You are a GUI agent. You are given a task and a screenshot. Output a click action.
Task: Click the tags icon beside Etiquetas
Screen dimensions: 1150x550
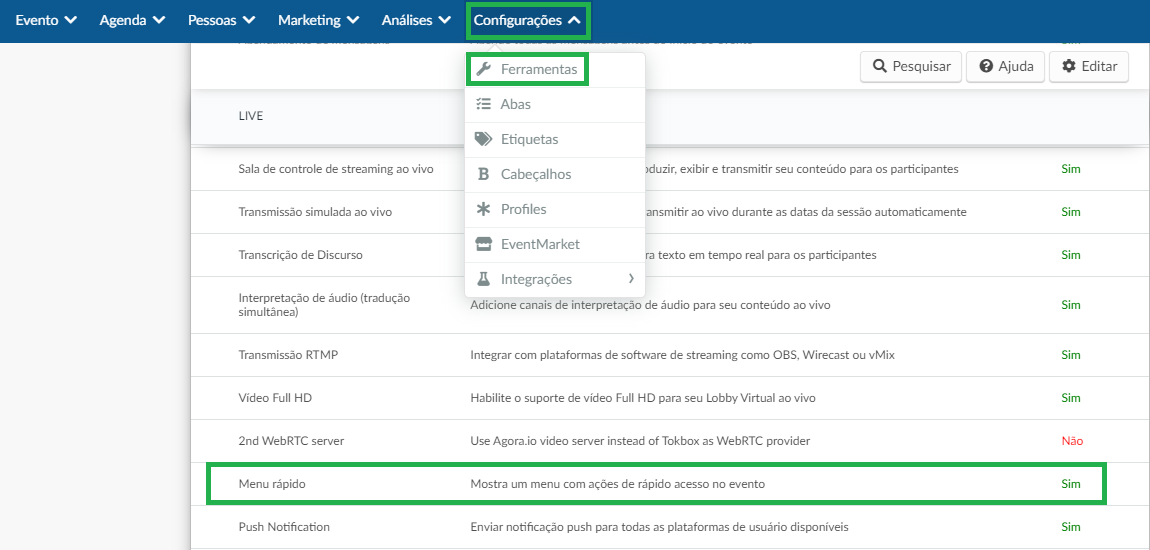(x=483, y=139)
